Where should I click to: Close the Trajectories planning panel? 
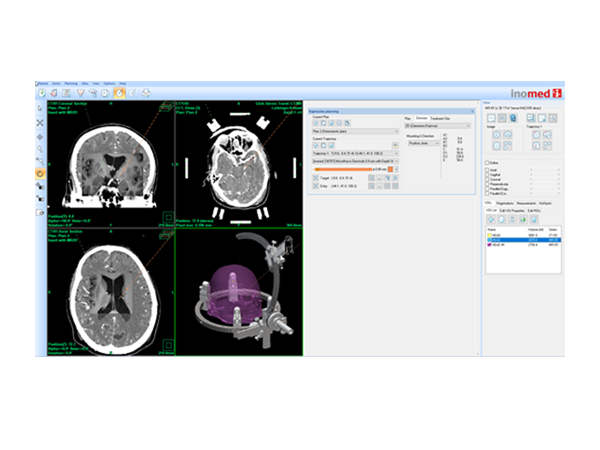tap(472, 111)
